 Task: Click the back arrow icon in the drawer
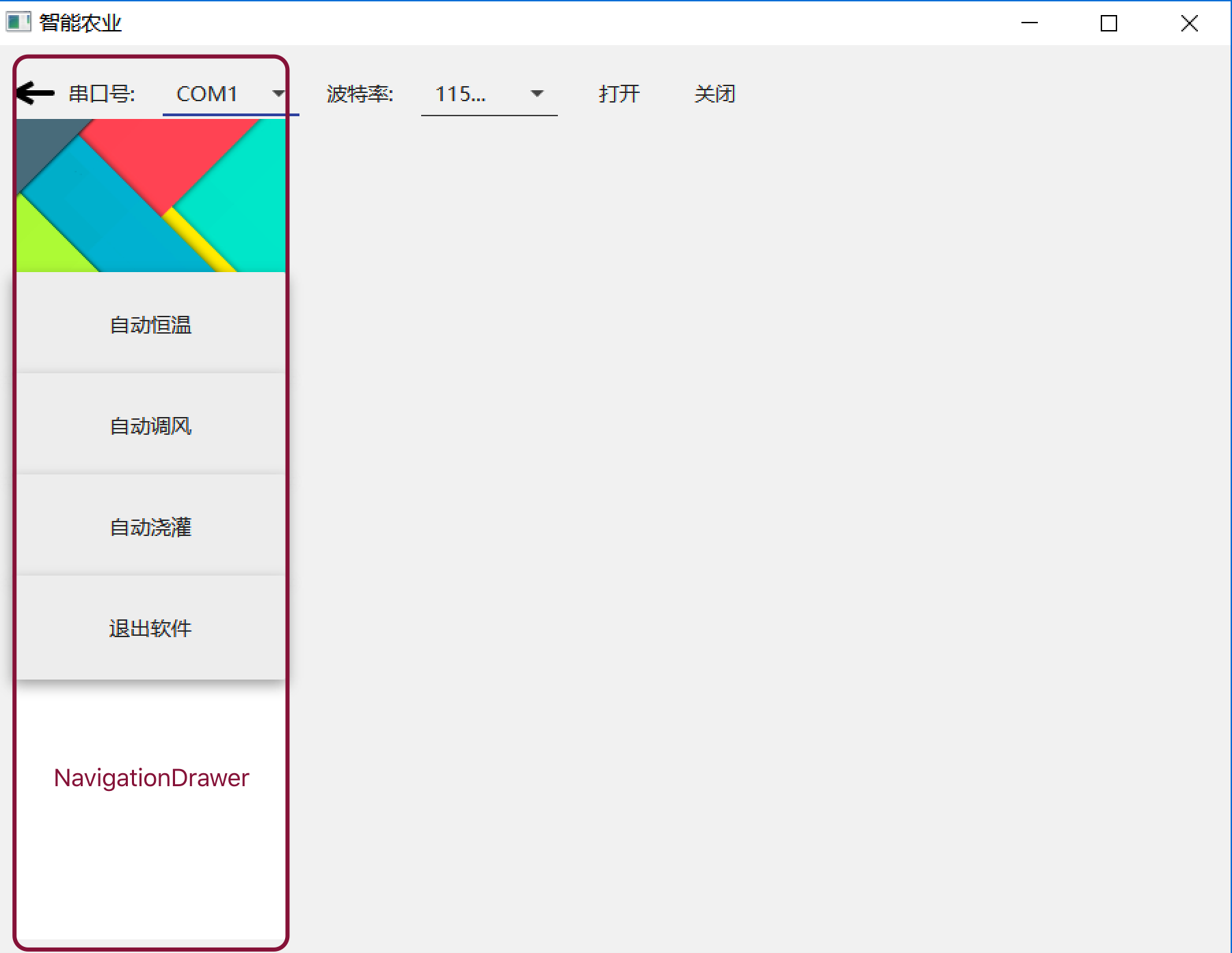(x=32, y=94)
